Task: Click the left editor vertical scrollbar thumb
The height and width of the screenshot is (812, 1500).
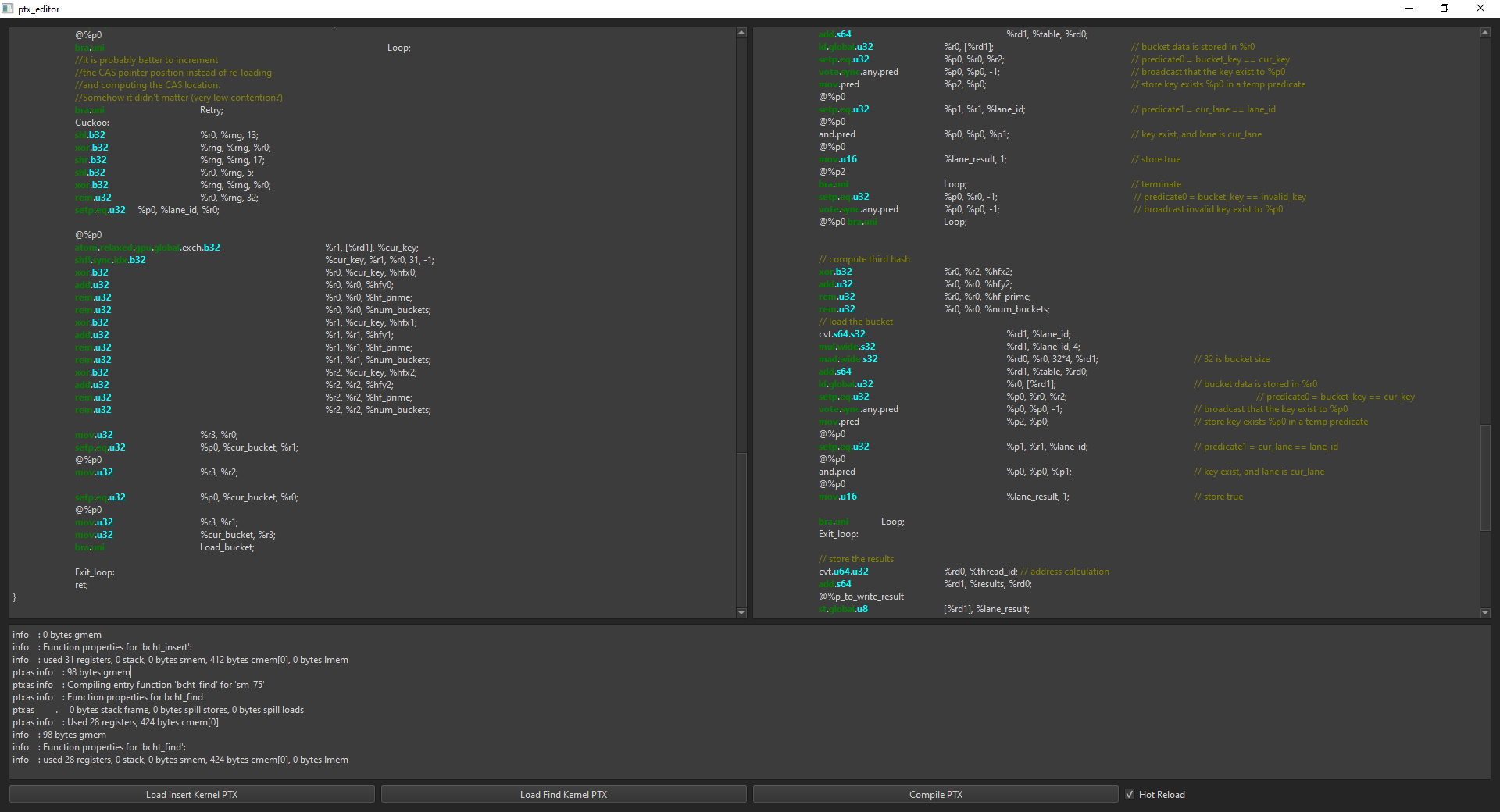Action: coord(741,529)
